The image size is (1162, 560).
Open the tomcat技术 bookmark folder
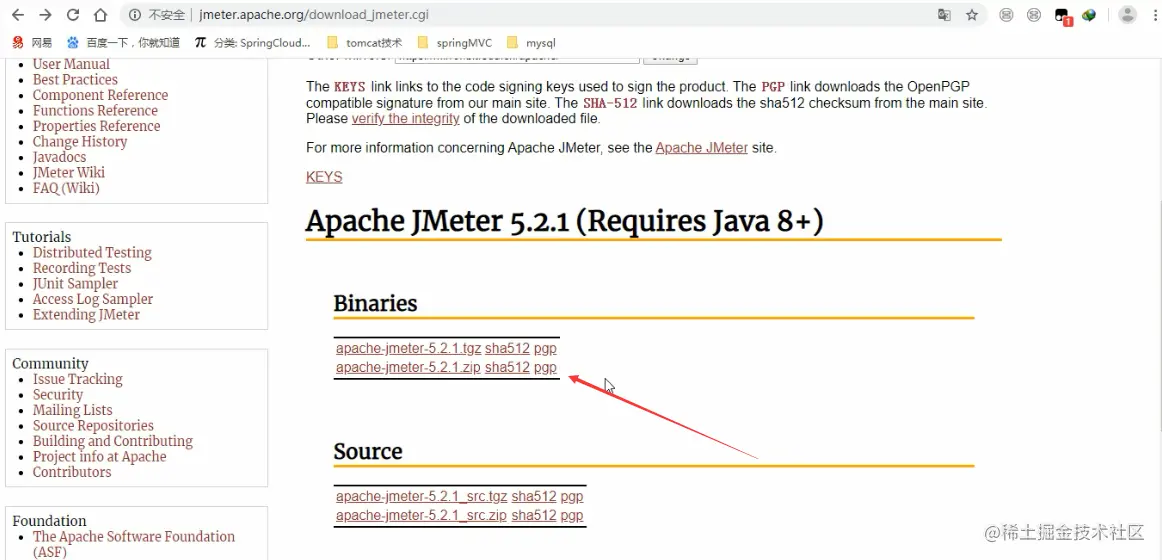(x=364, y=43)
